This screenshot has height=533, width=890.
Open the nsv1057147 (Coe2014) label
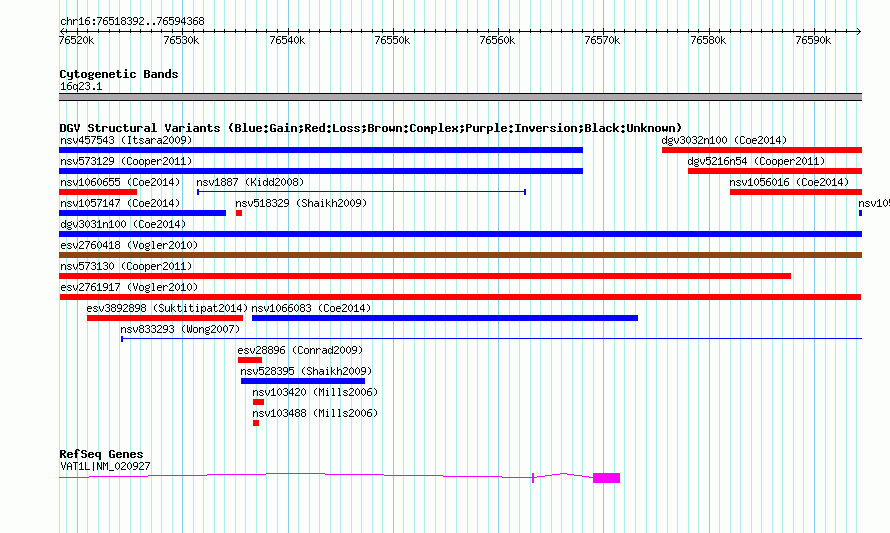(120, 203)
